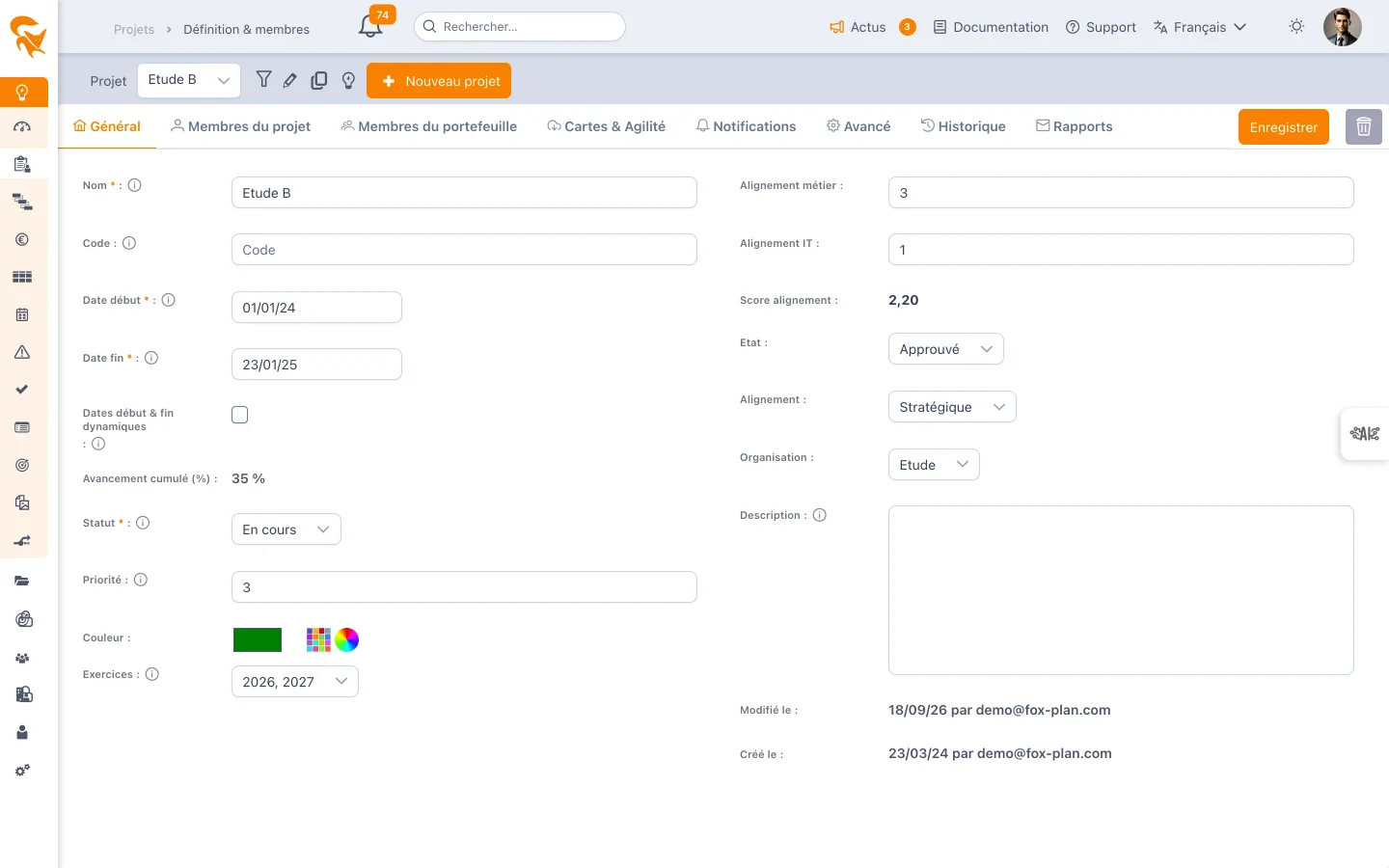Viewport: 1389px width, 868px height.
Task: Switch to the Cartes & Agilité tab
Action: [606, 126]
